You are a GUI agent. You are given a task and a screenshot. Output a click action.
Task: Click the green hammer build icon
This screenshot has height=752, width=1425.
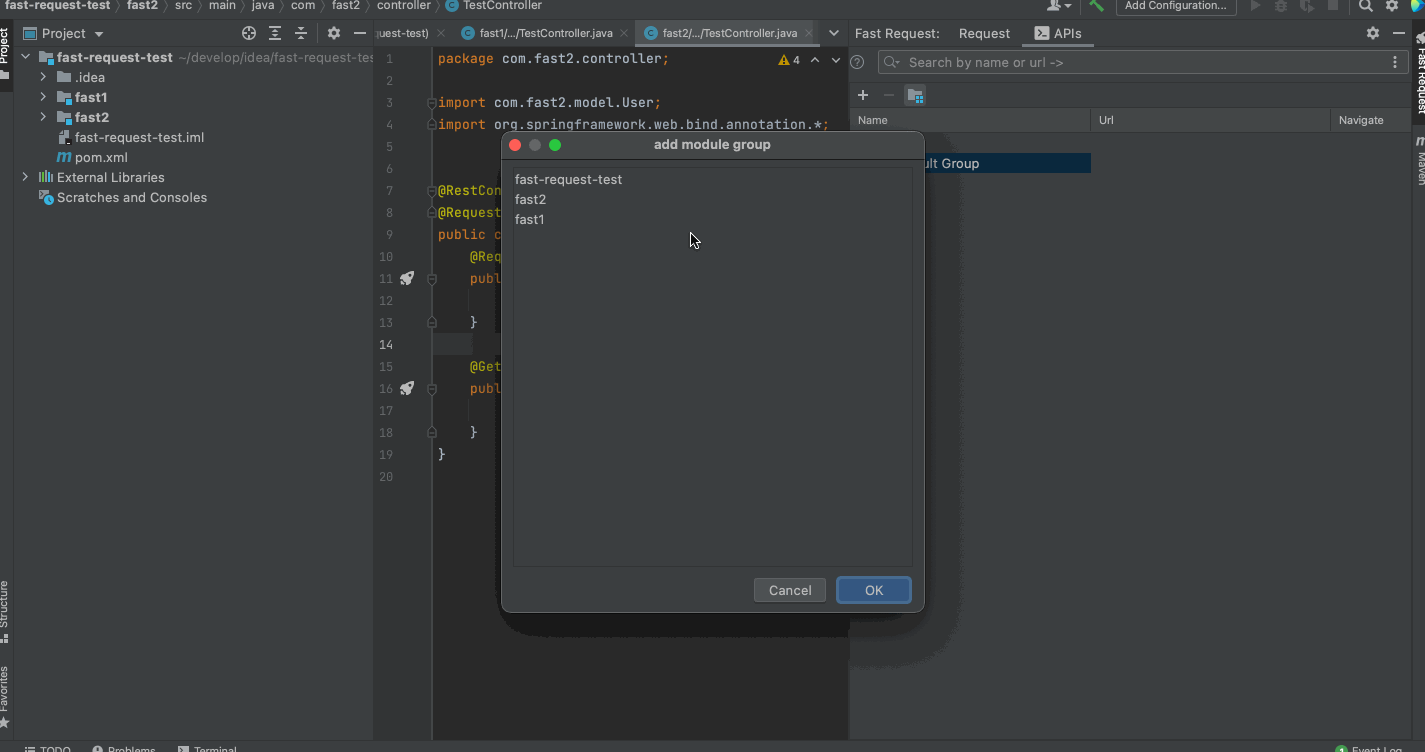pyautogui.click(x=1097, y=6)
